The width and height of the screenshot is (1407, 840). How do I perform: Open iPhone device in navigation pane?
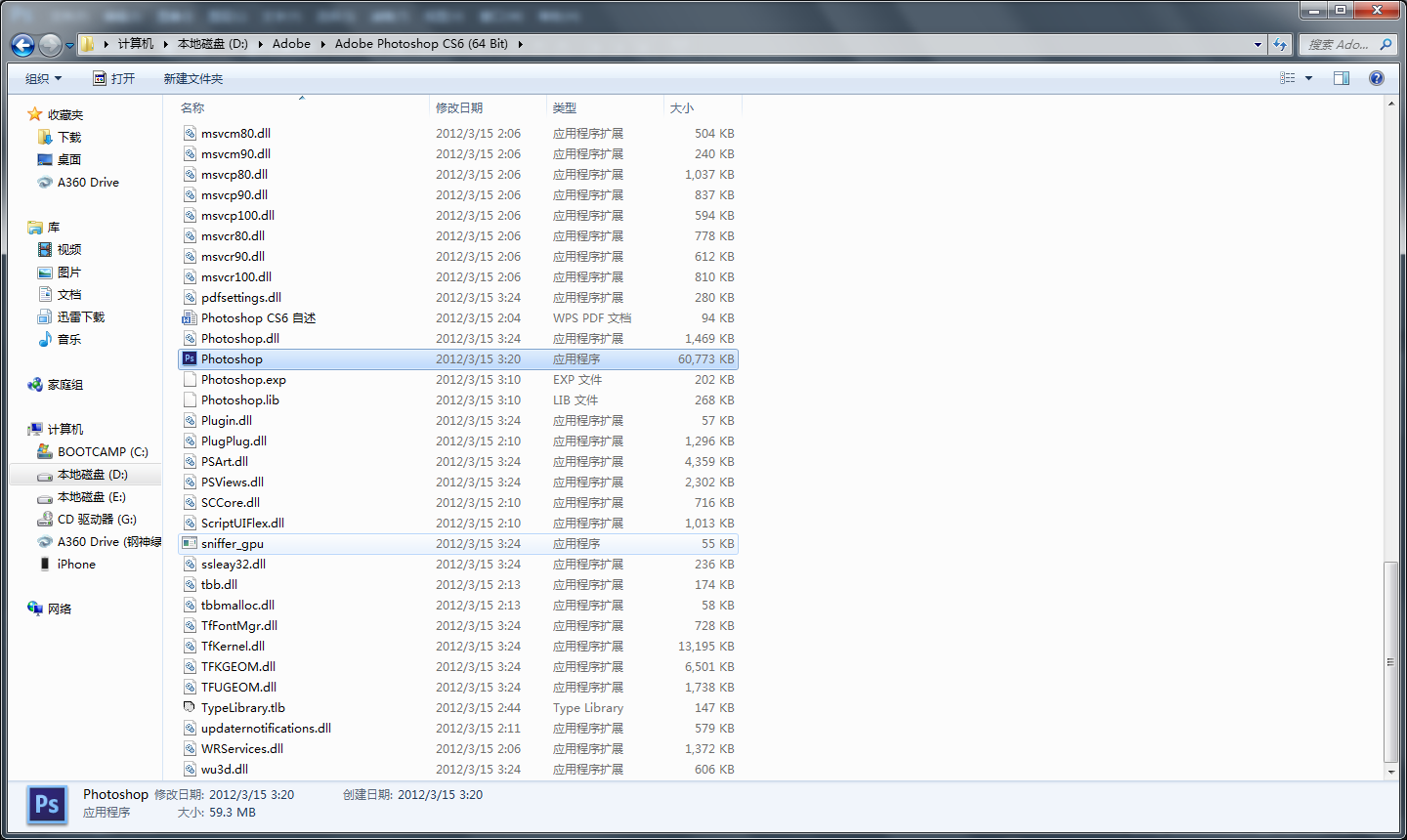coord(67,564)
